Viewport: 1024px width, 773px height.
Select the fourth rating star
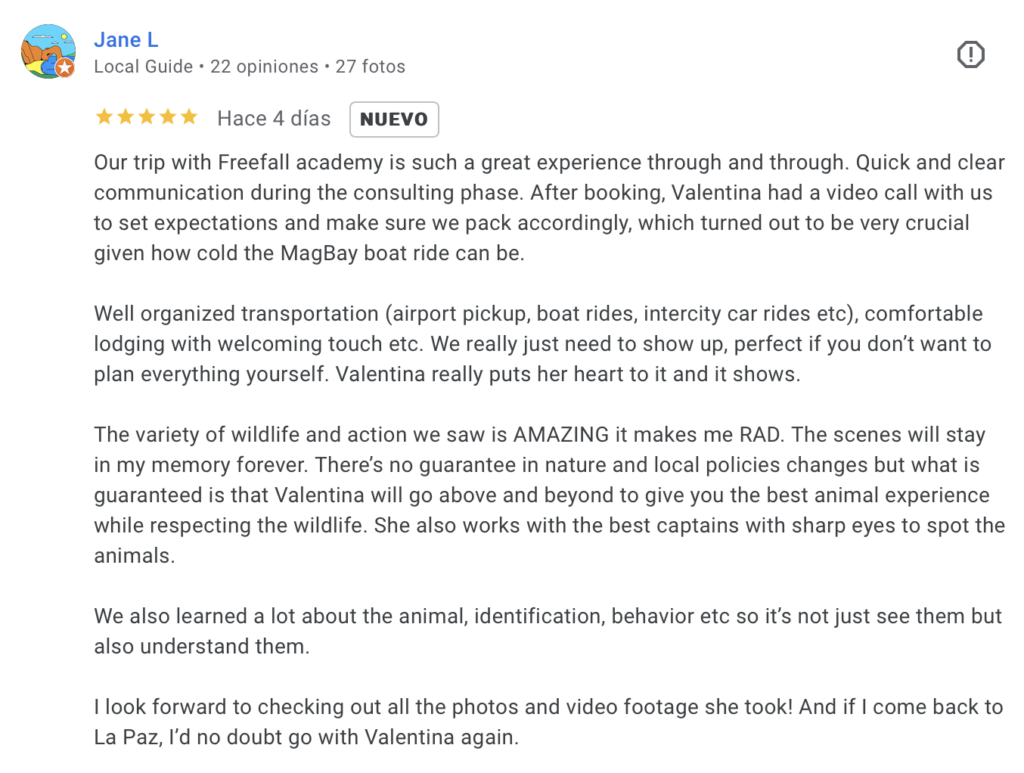tap(167, 118)
